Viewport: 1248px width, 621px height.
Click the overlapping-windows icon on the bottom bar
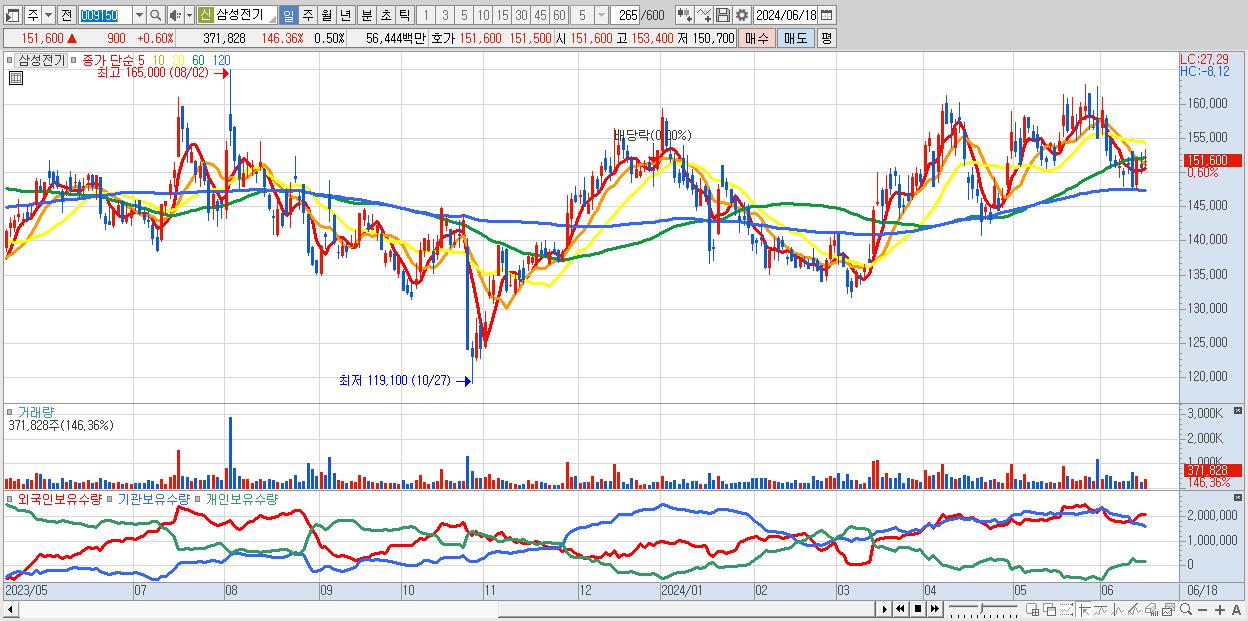1050,609
